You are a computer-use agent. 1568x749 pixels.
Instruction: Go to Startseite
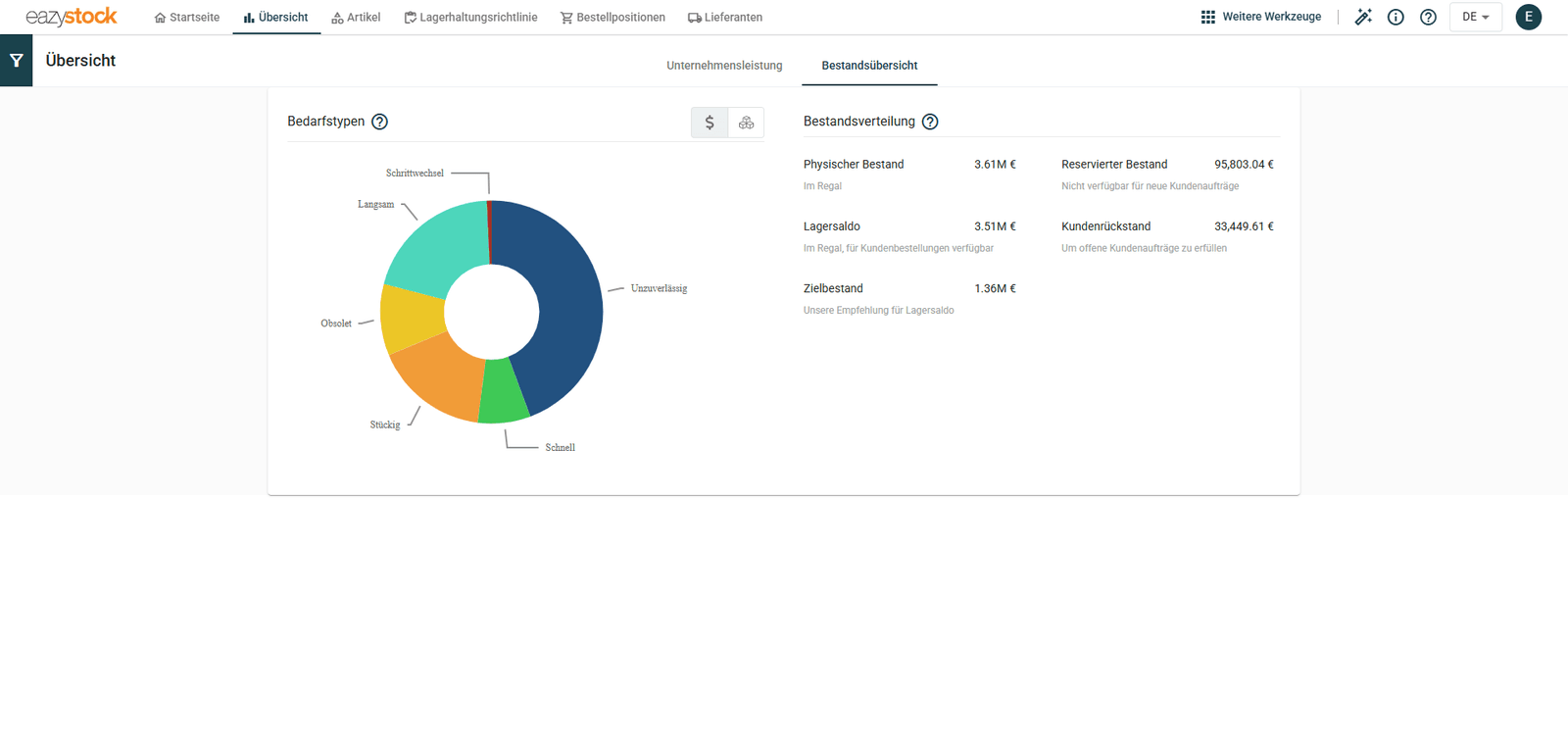point(187,18)
